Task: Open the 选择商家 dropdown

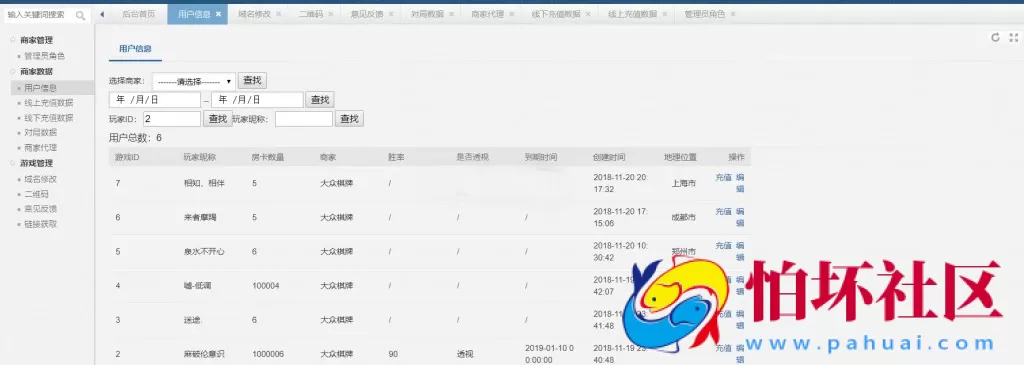Action: (x=194, y=82)
